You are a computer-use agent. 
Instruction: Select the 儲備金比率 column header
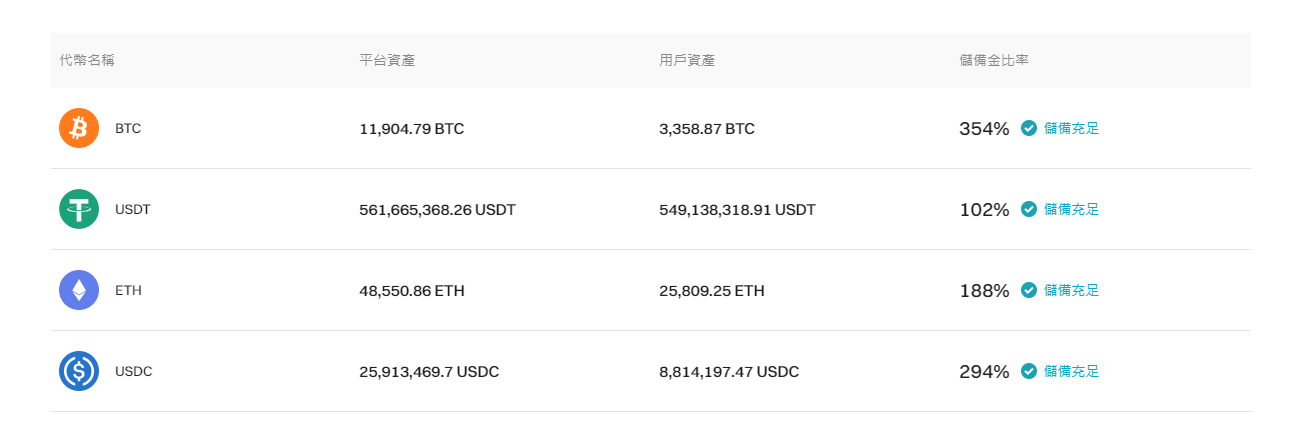(x=994, y=60)
